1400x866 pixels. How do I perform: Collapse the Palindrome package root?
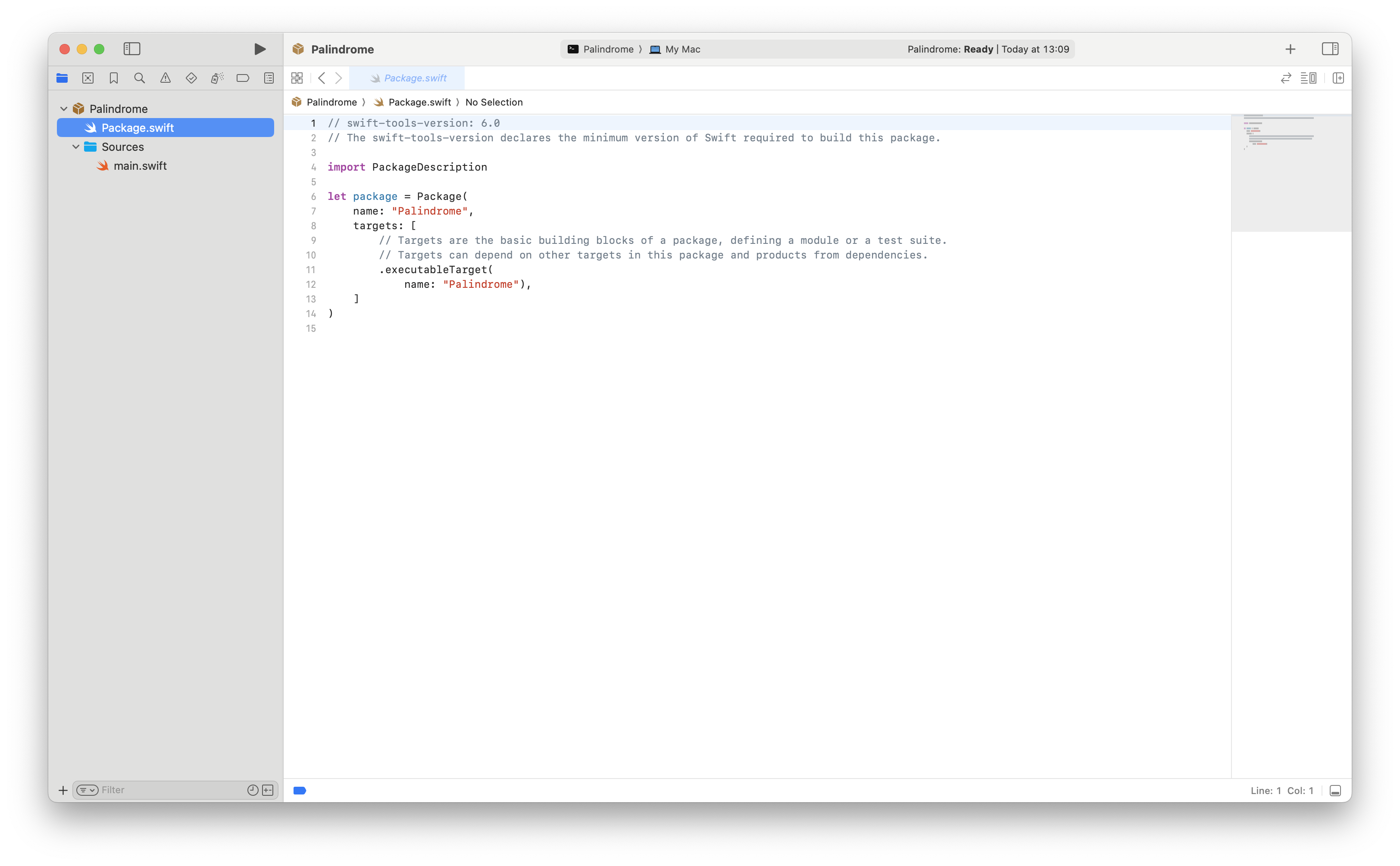coord(64,109)
